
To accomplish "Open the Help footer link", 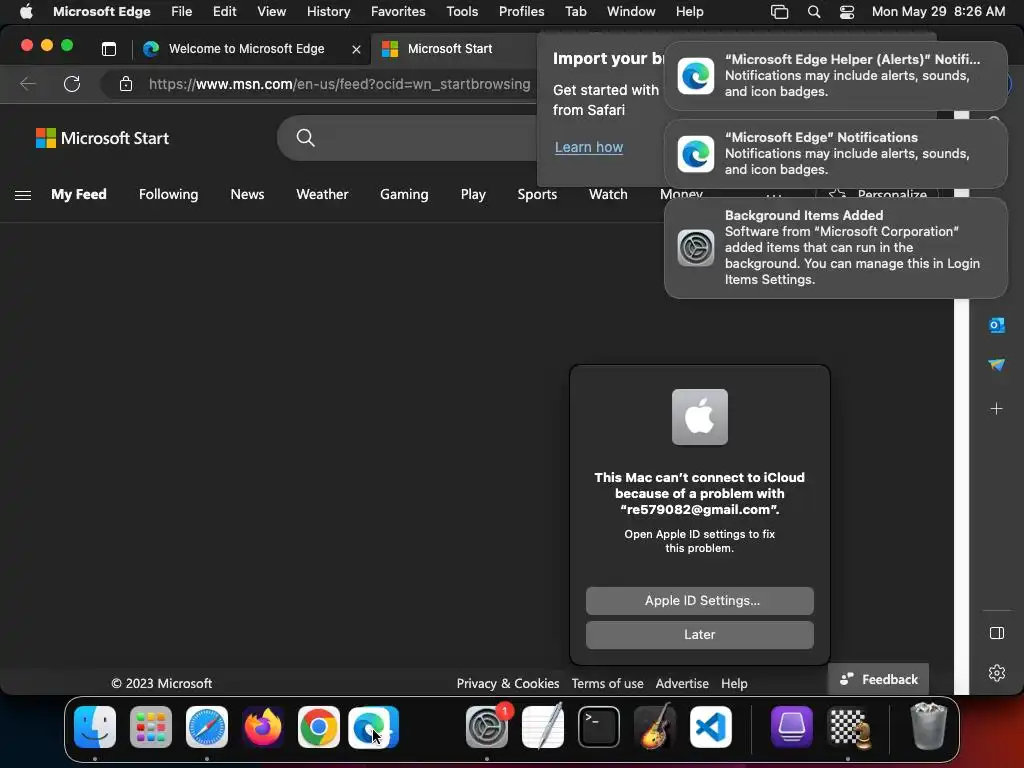I will point(734,683).
